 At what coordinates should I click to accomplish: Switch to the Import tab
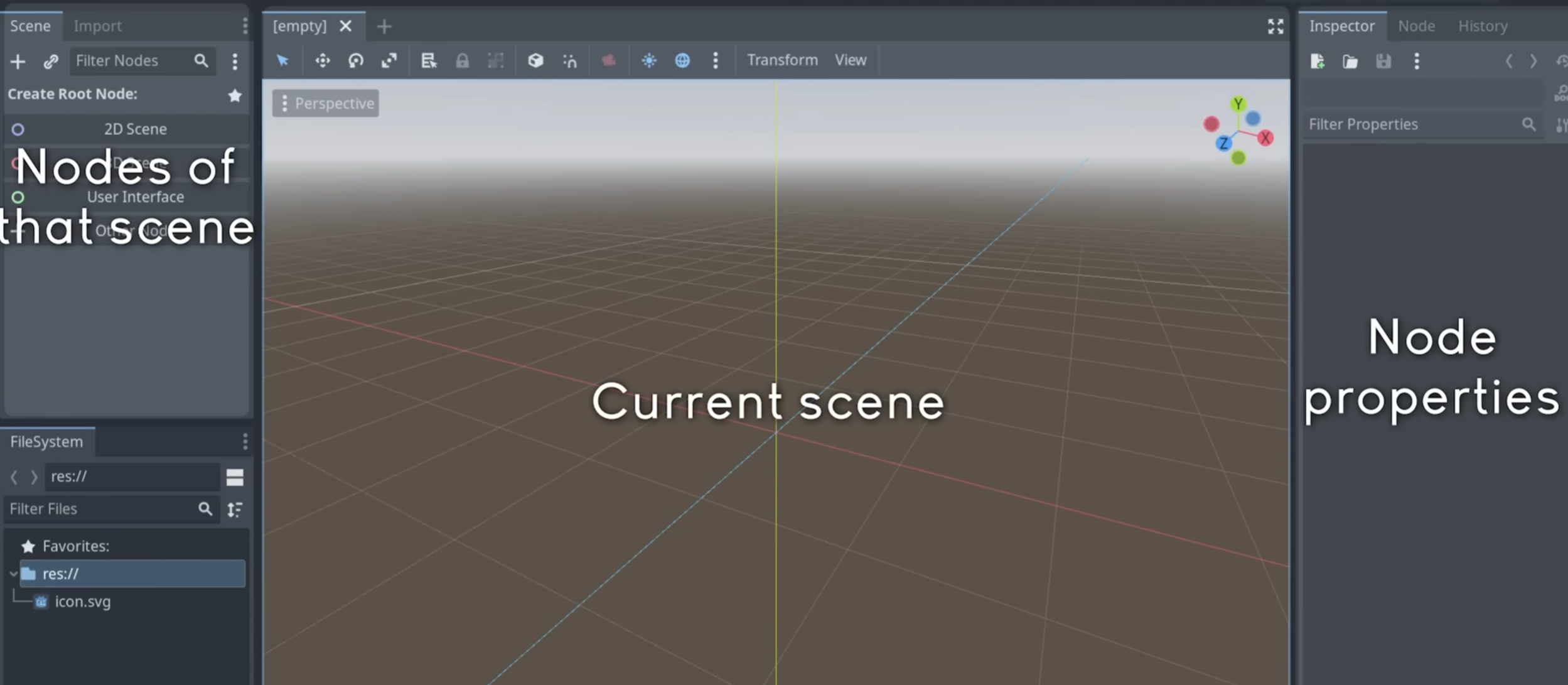click(97, 26)
